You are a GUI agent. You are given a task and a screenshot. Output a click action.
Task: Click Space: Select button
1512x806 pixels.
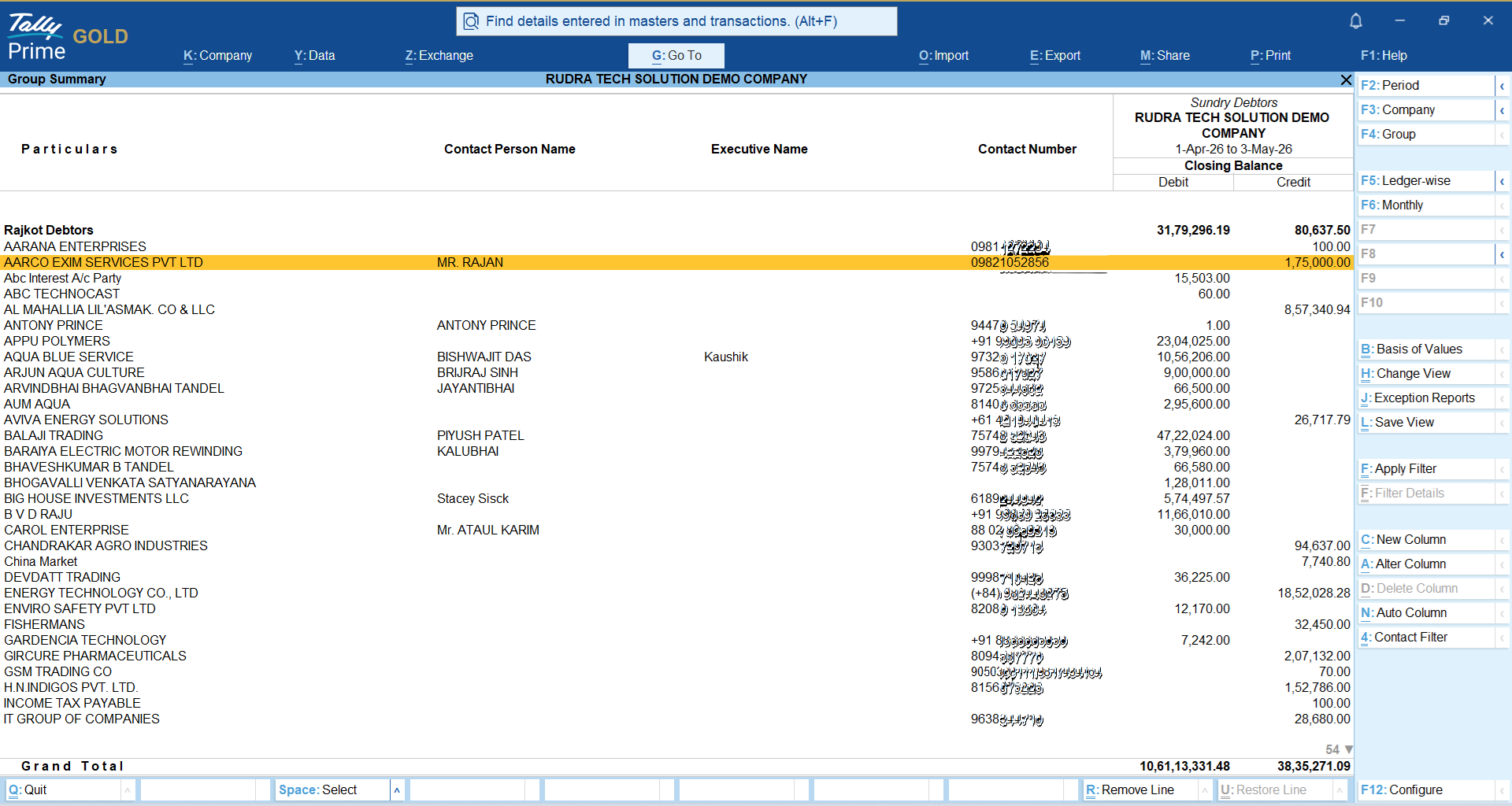tap(332, 790)
